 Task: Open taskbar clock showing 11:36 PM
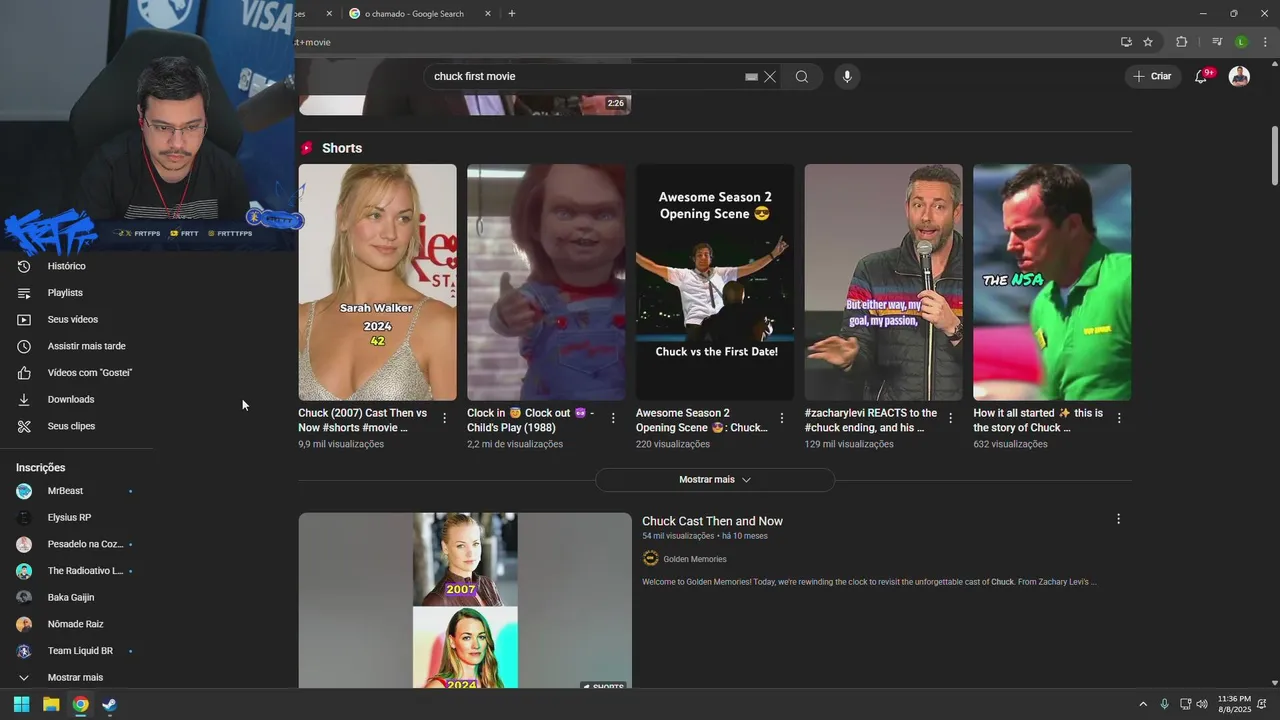(x=1234, y=704)
